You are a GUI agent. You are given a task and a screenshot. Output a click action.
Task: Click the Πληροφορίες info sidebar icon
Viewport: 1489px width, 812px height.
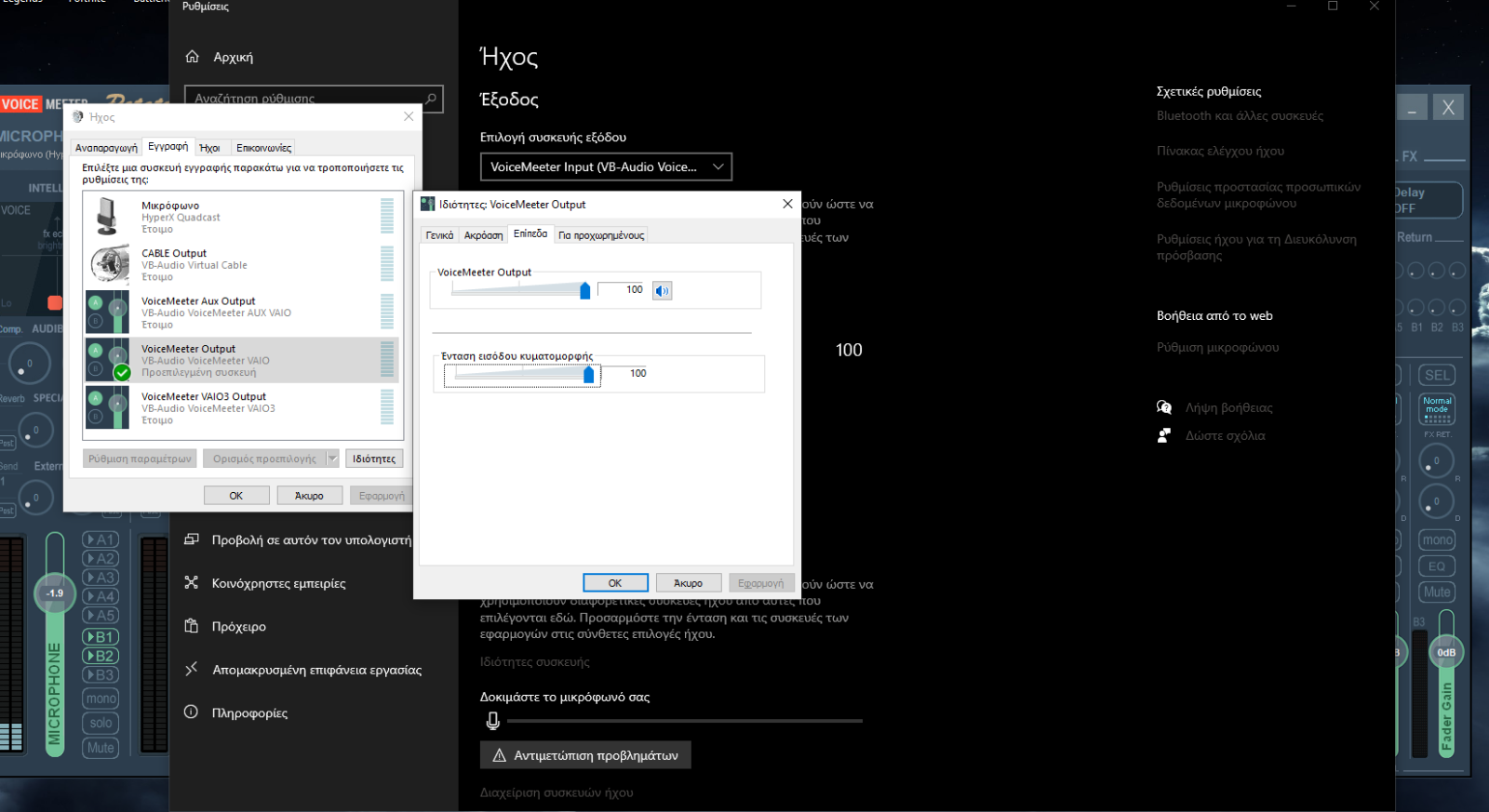pyautogui.click(x=192, y=712)
